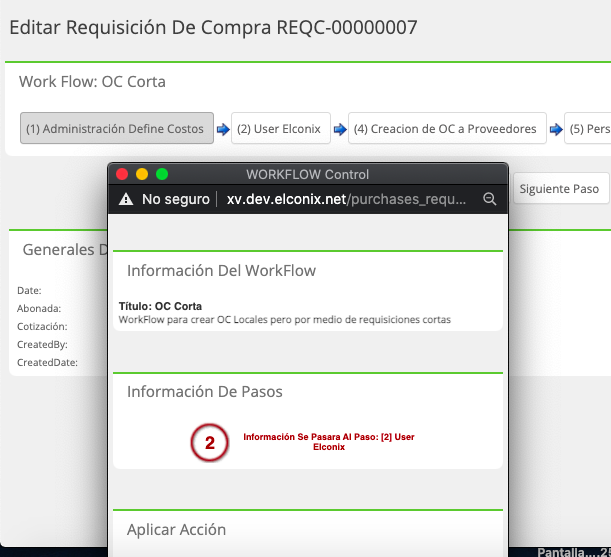Click the Siguiente Paso button
Screen dimensions: 611x557
(x=561, y=189)
